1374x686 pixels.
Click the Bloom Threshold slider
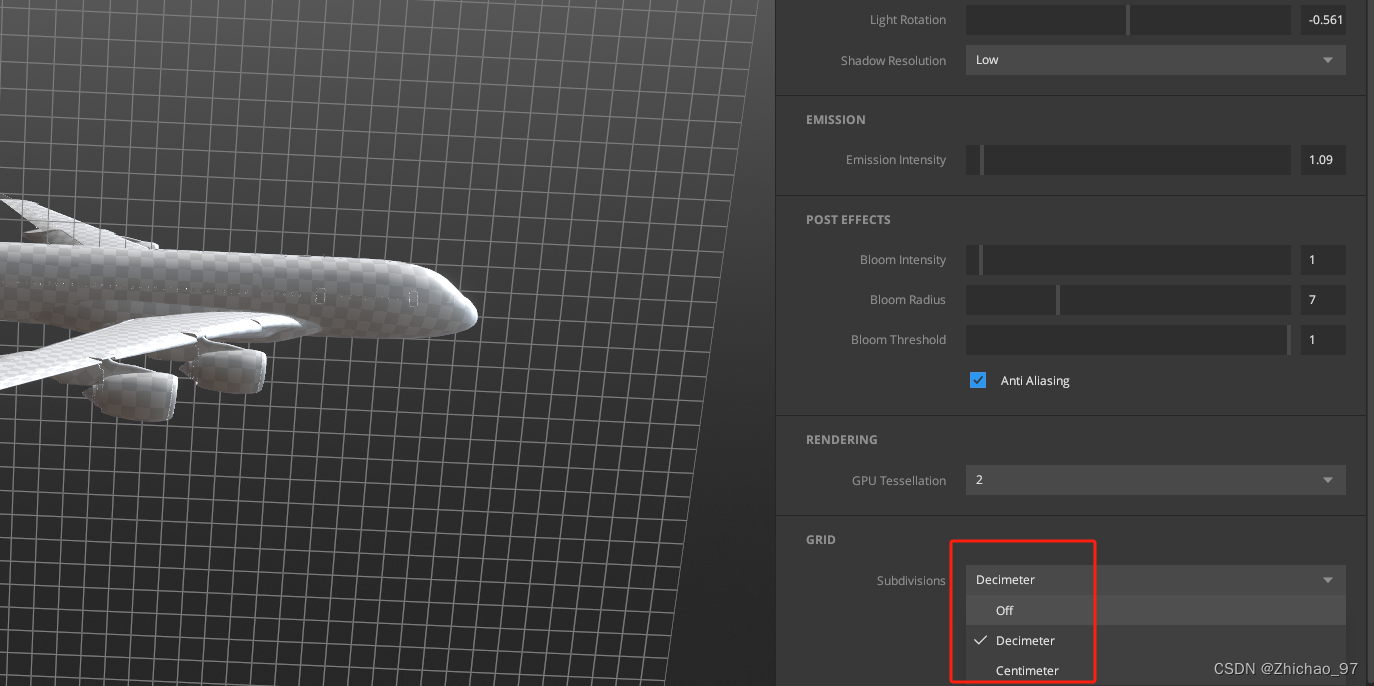pyautogui.click(x=1127, y=339)
